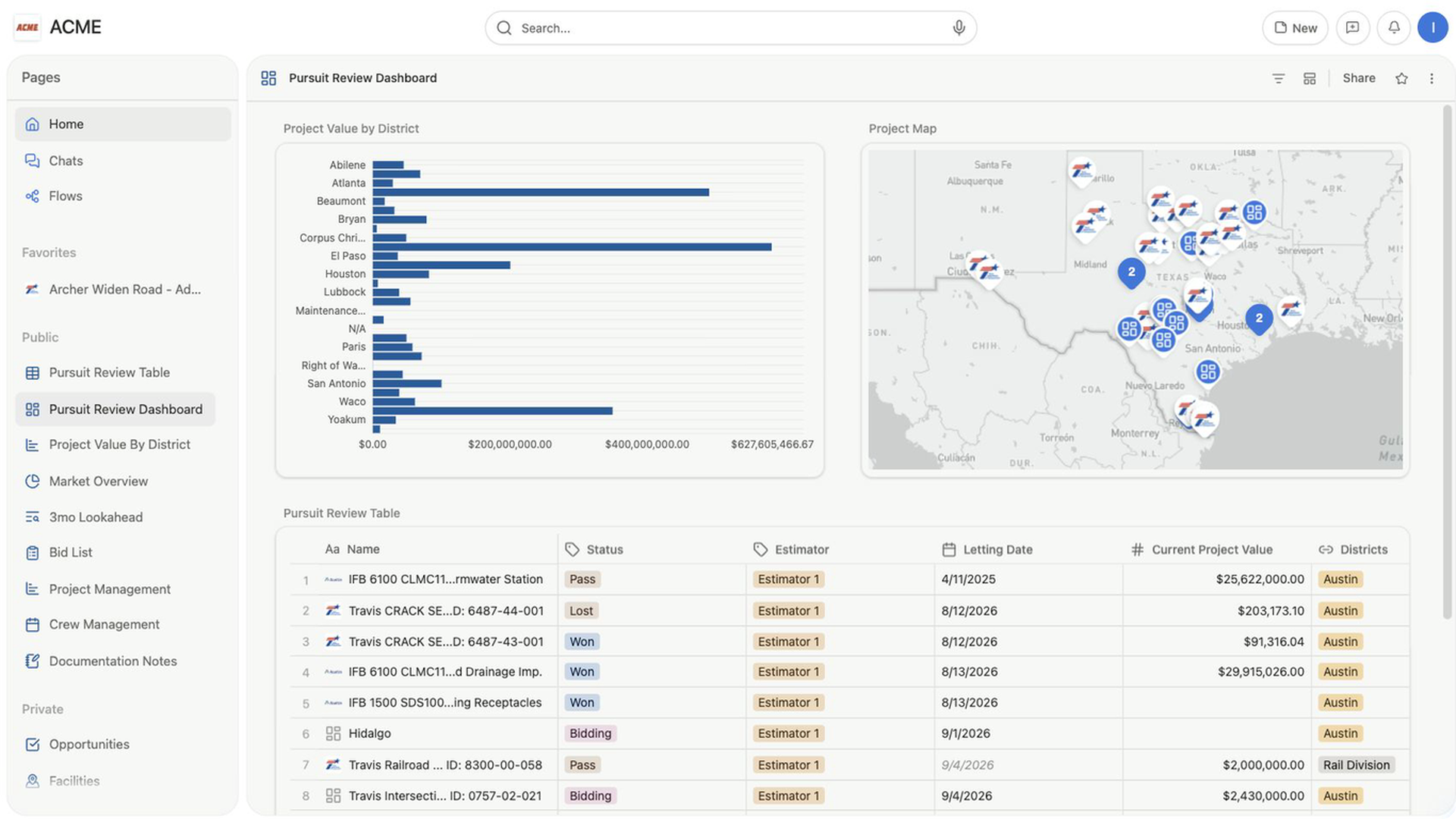This screenshot has height=819, width=1456.
Task: Click the Corpus Christi longest bar
Action: 572,246
